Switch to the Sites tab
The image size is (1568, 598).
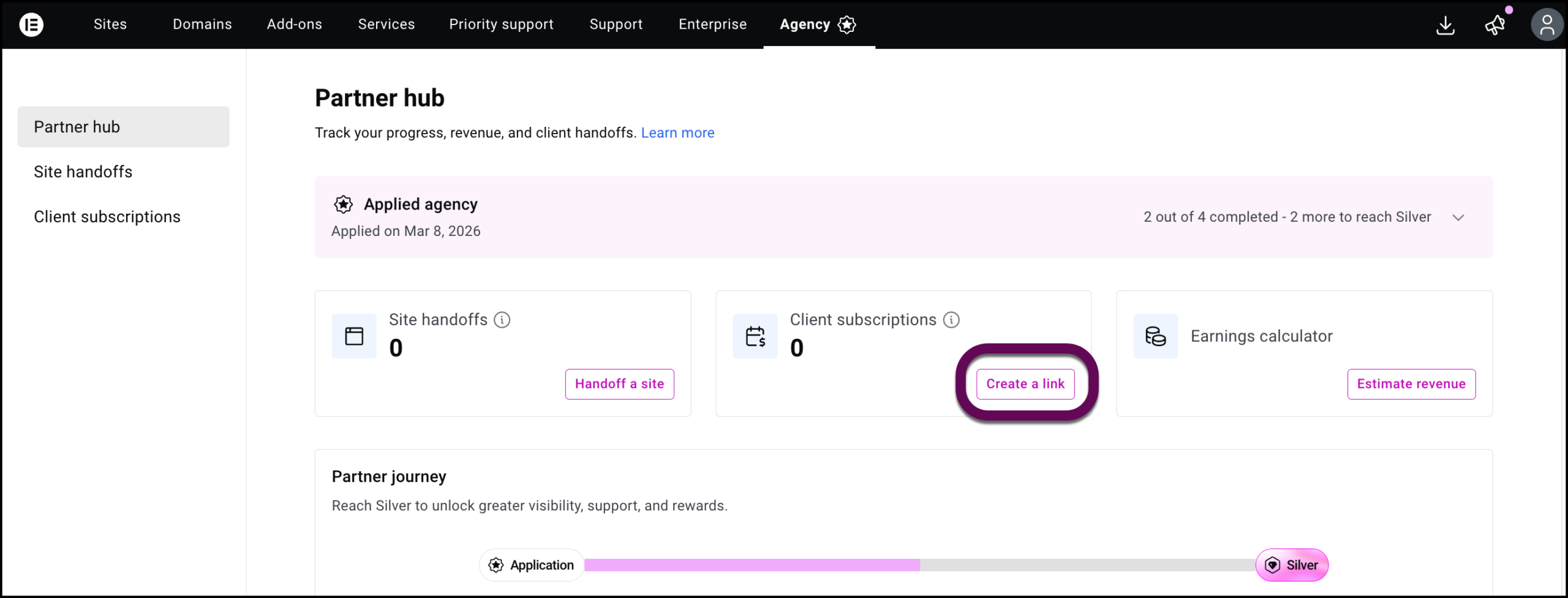[110, 25]
